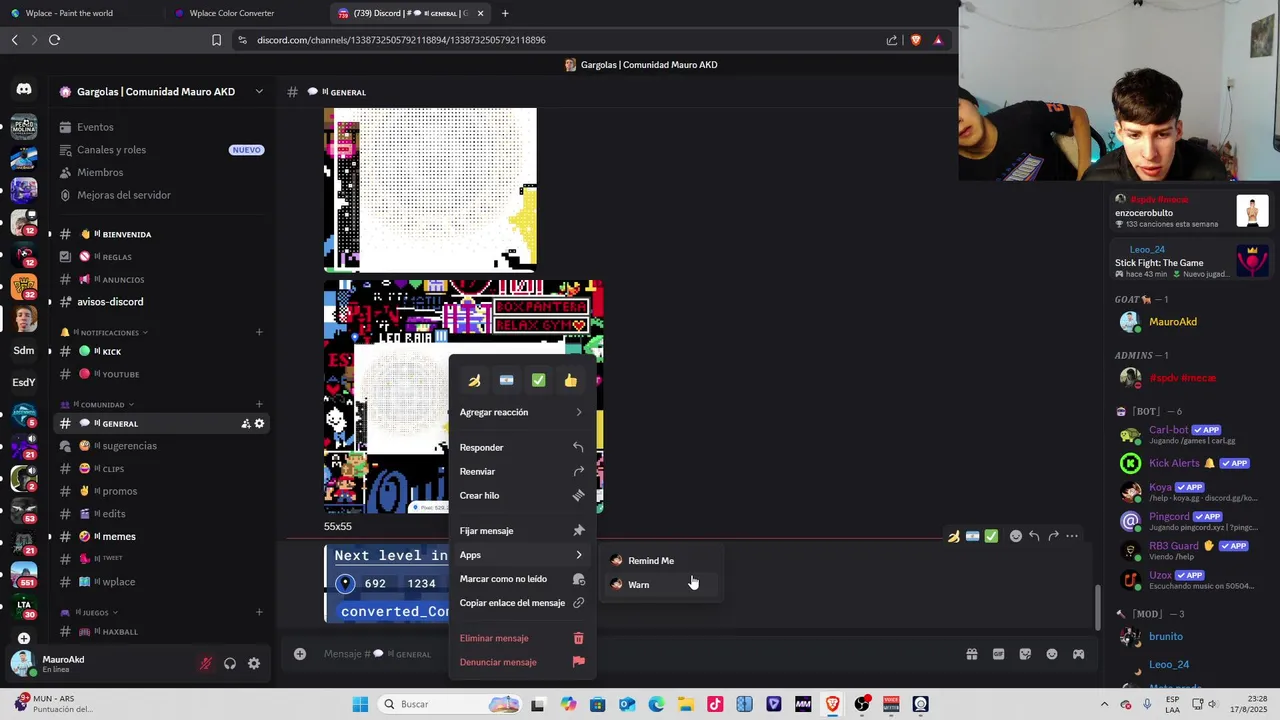Viewport: 1280px width, 720px height.
Task: Click Windows Start button
Action: 360,704
